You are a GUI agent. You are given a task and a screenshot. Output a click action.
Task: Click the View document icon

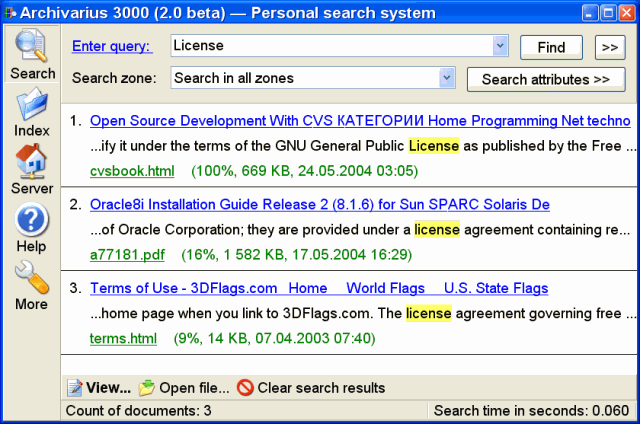click(x=74, y=388)
